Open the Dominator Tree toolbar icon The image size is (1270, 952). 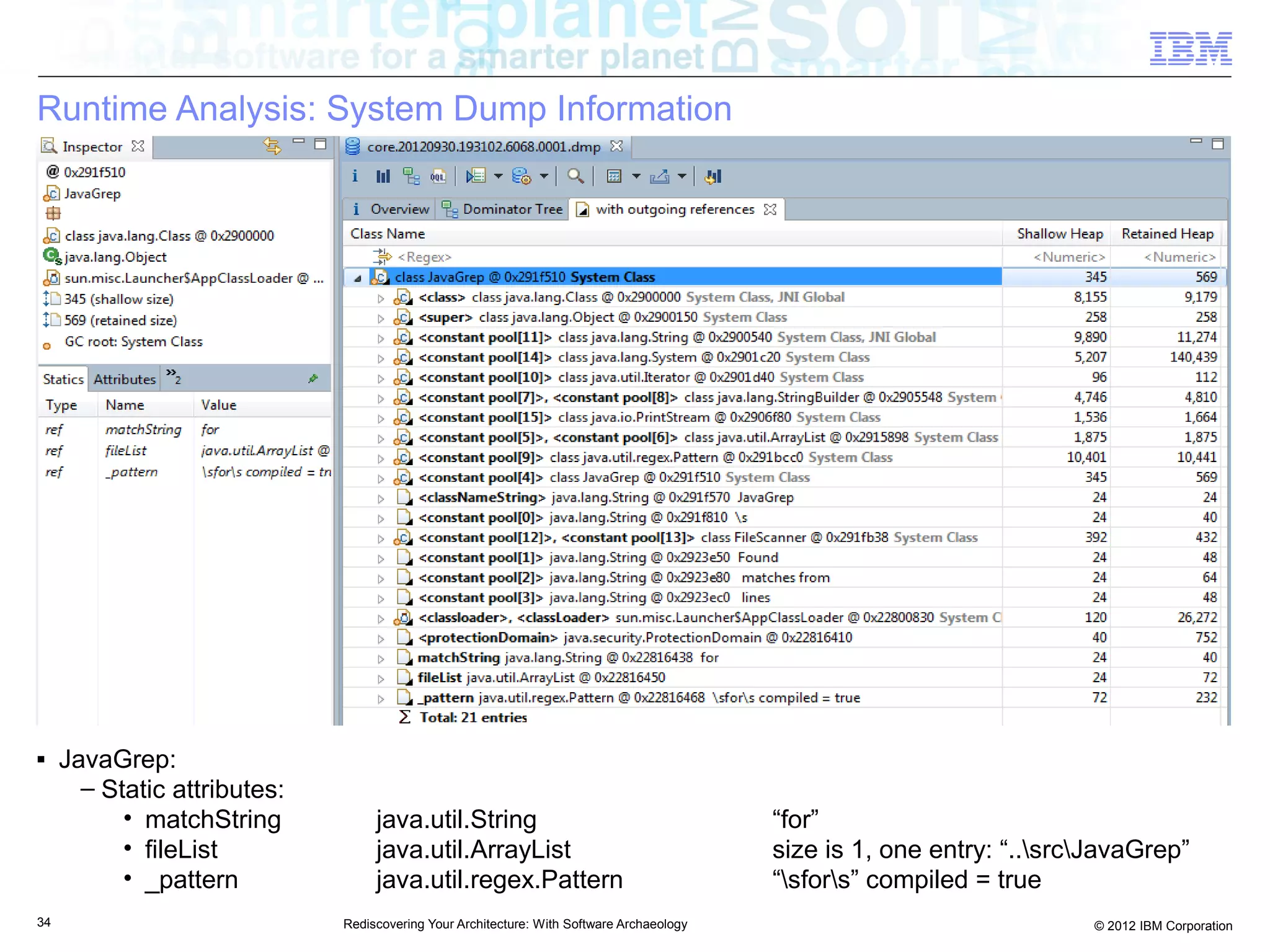[411, 177]
